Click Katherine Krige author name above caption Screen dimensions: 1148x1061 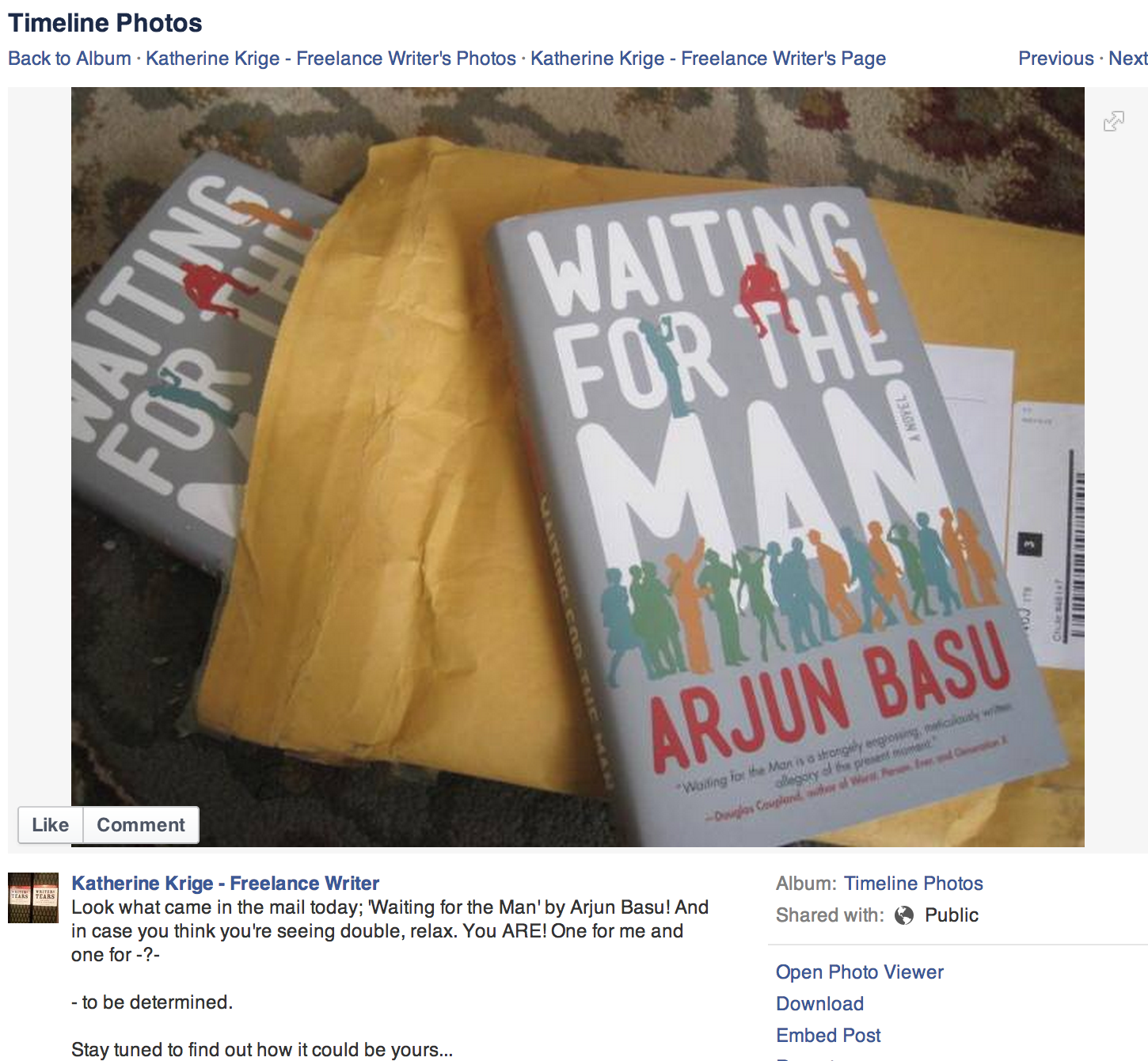(226, 883)
